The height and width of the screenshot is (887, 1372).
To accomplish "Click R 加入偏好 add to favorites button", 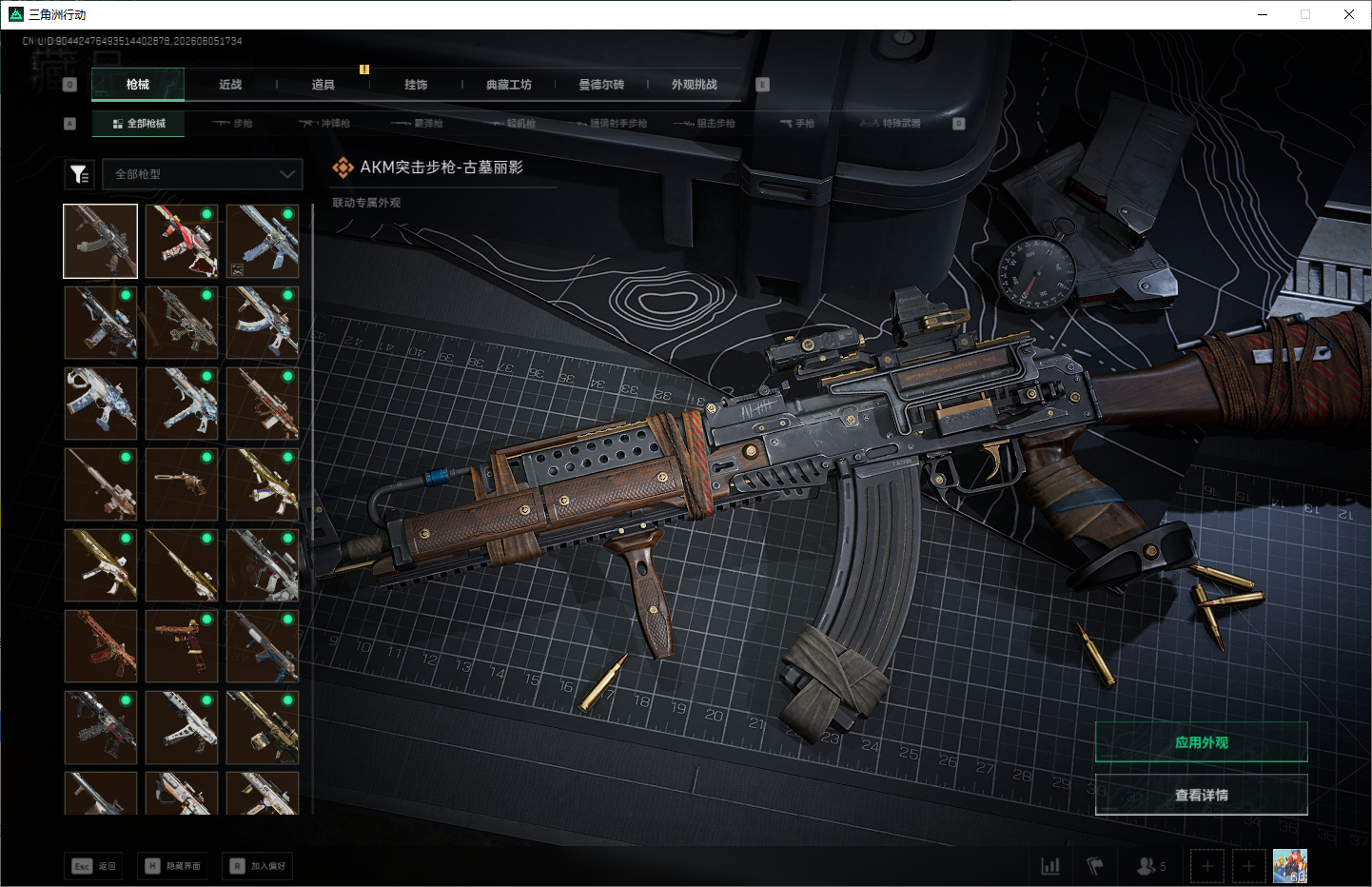I will (x=258, y=866).
